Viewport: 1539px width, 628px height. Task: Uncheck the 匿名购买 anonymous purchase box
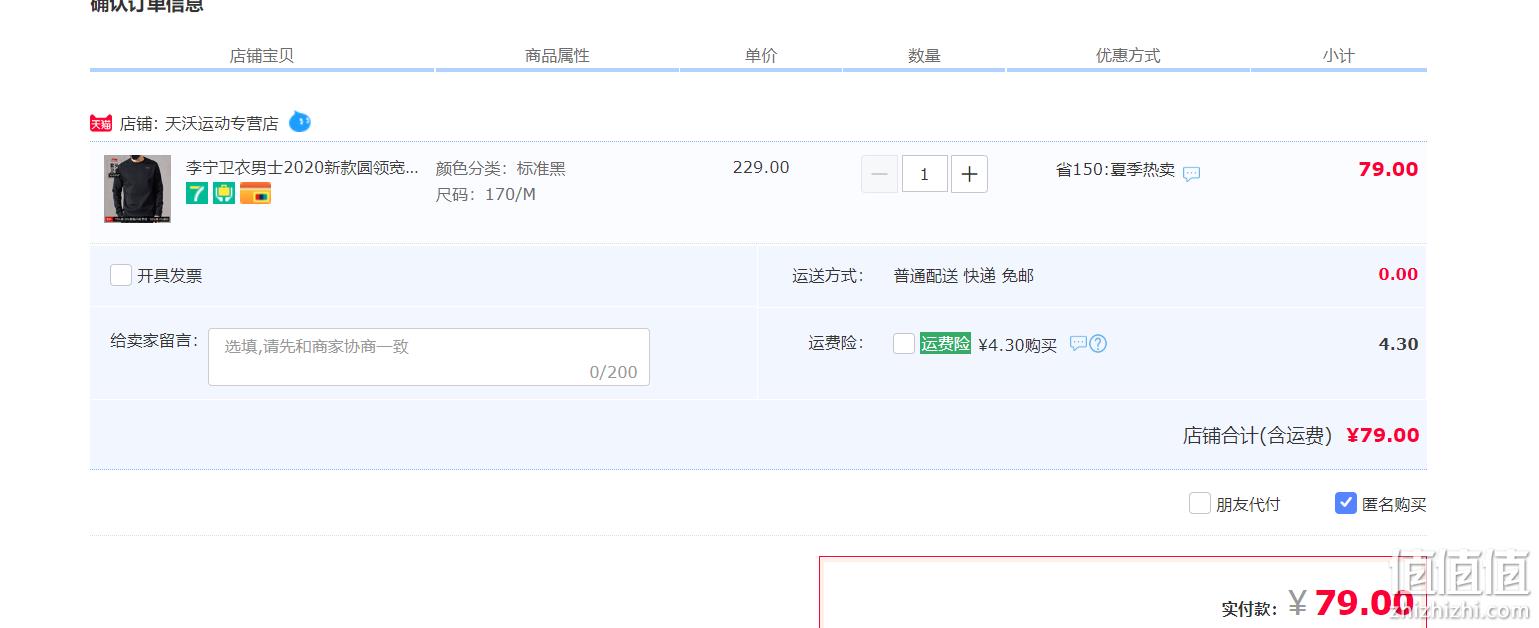[1346, 503]
